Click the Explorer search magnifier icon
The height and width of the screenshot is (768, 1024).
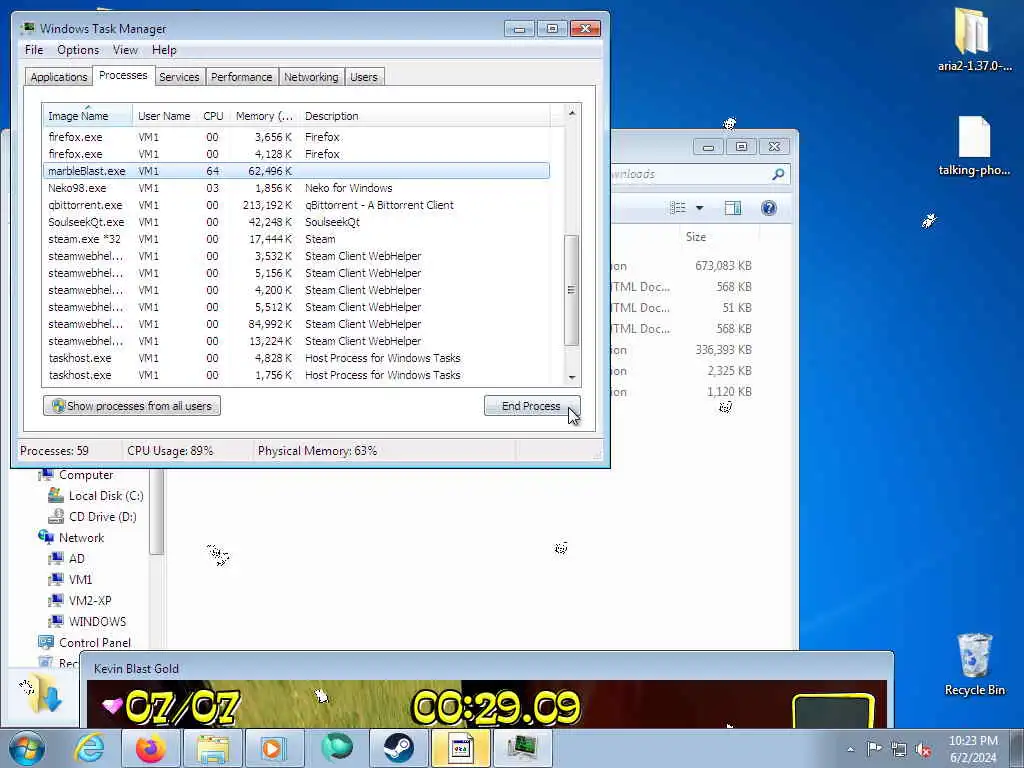coord(778,174)
